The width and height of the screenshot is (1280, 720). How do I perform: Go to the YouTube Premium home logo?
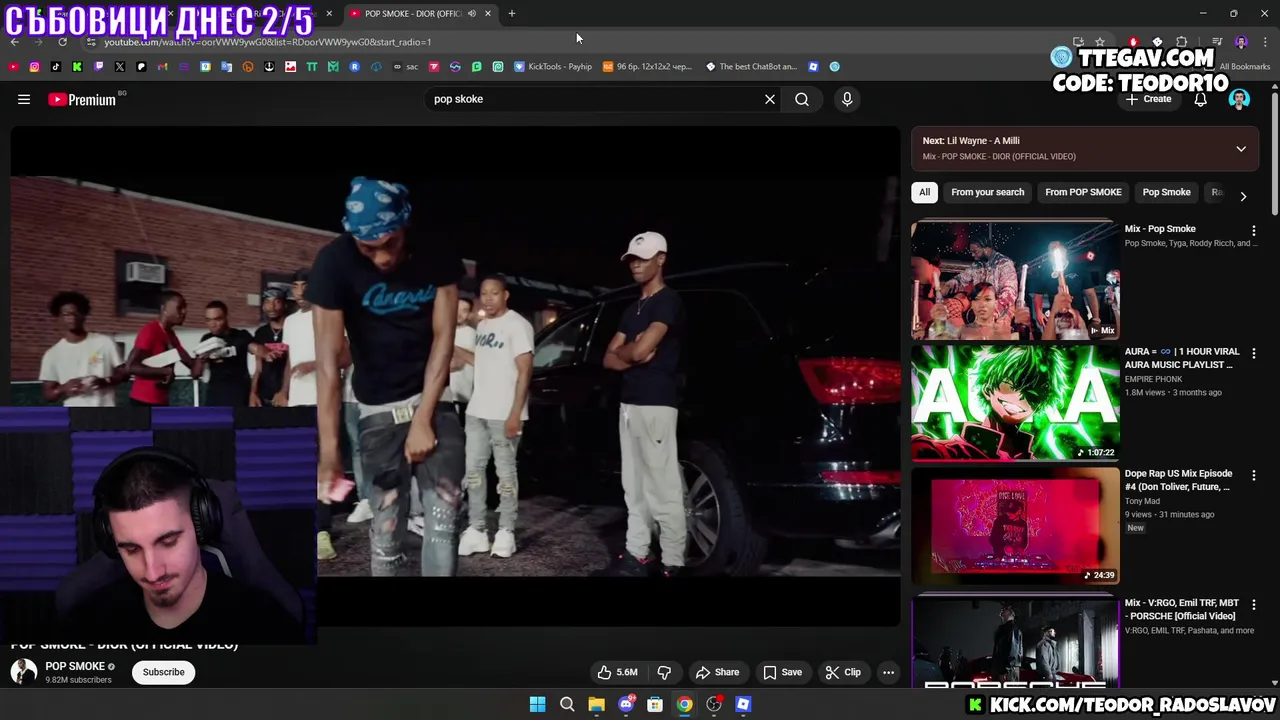click(x=83, y=99)
